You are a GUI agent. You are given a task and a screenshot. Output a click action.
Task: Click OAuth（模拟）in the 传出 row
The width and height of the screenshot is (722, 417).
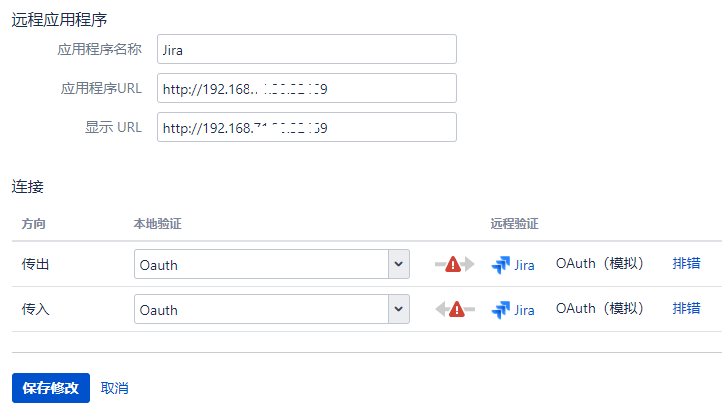pos(600,264)
